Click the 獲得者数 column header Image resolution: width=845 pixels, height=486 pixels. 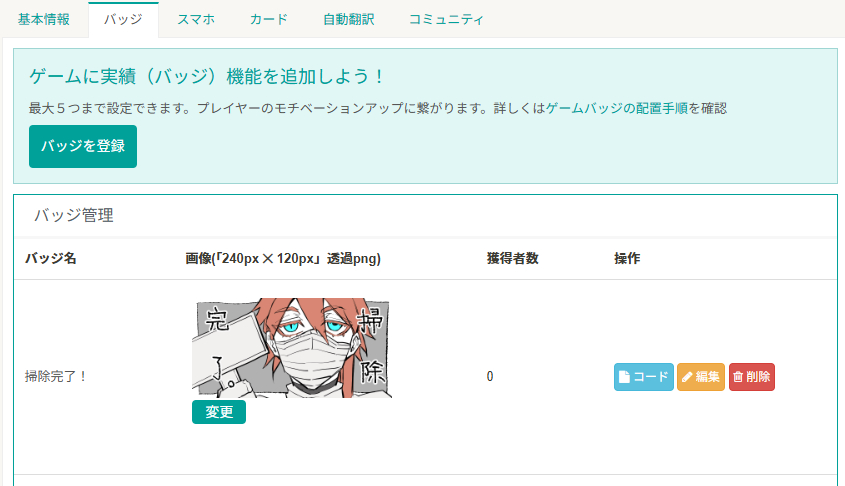pos(512,258)
